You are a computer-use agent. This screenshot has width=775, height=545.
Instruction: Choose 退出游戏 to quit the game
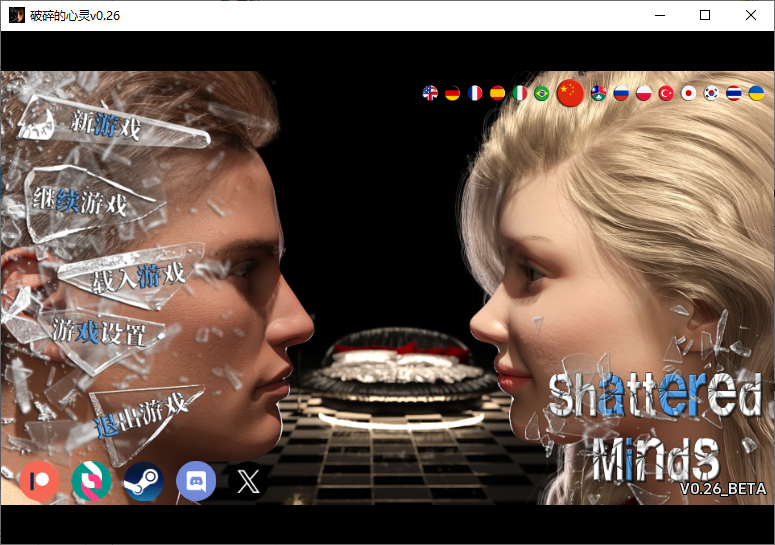tap(141, 415)
